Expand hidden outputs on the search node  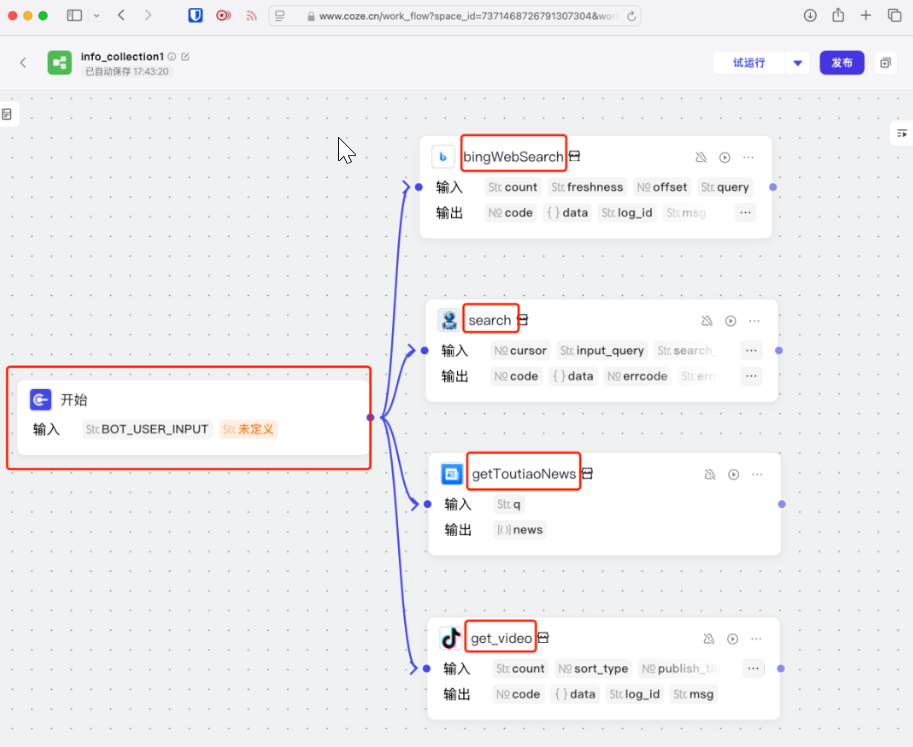coord(751,376)
